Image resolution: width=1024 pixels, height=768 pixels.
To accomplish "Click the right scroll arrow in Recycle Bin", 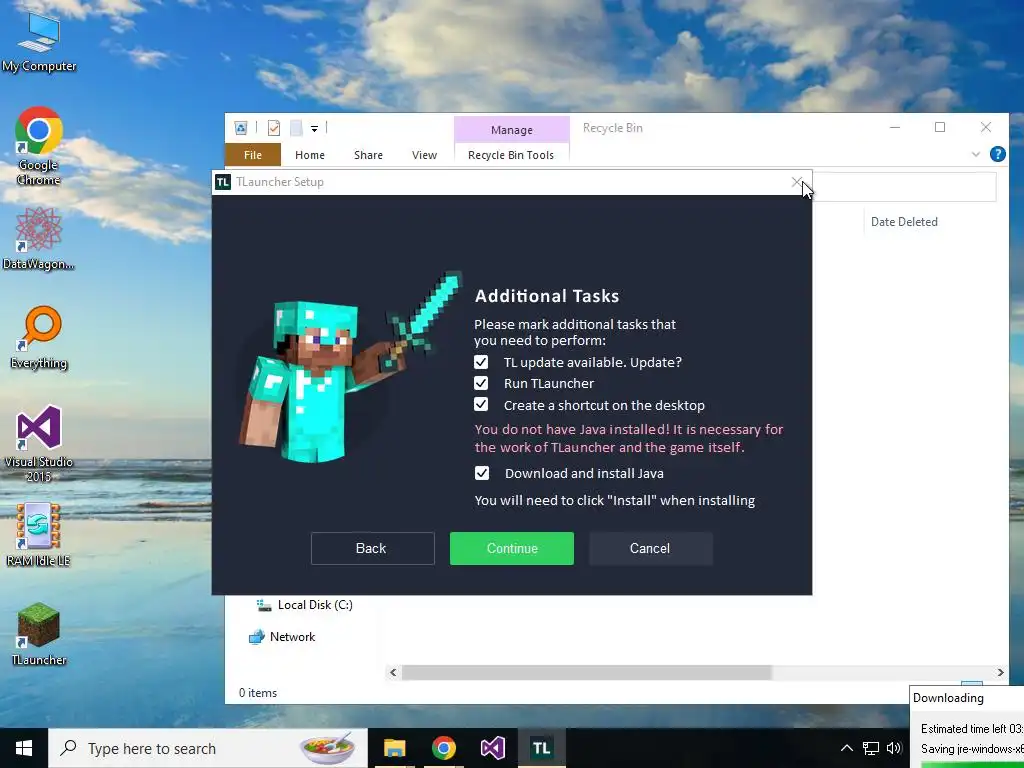I will [x=1000, y=672].
